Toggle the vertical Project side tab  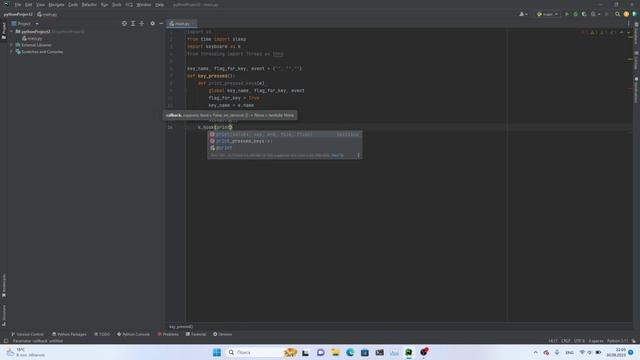click(4, 31)
